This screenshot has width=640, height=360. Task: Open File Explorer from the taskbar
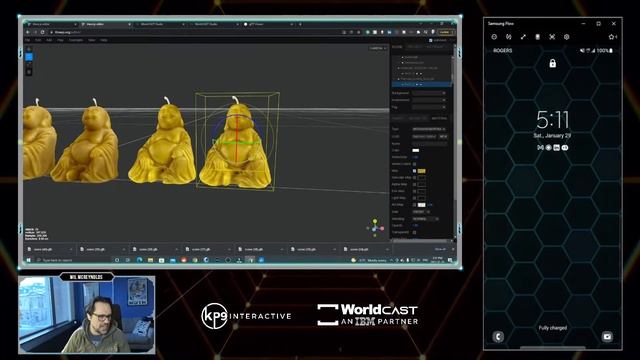point(150,260)
